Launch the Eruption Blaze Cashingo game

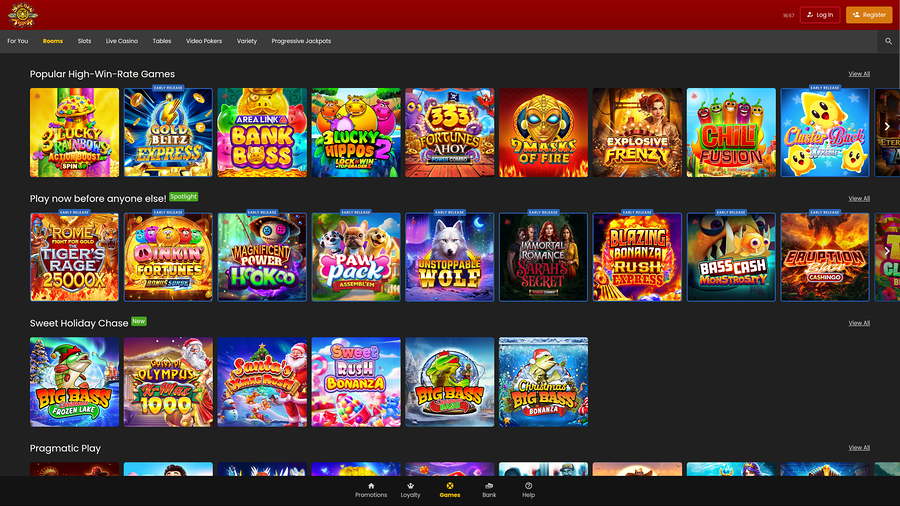click(x=825, y=257)
